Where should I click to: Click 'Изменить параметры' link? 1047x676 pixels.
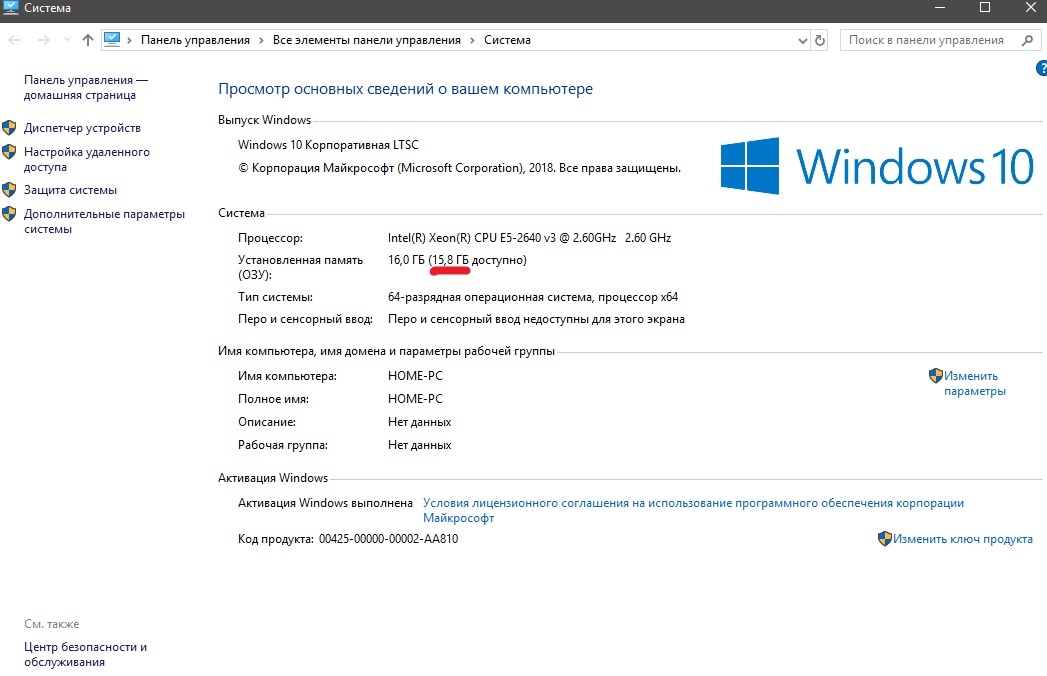tap(974, 383)
